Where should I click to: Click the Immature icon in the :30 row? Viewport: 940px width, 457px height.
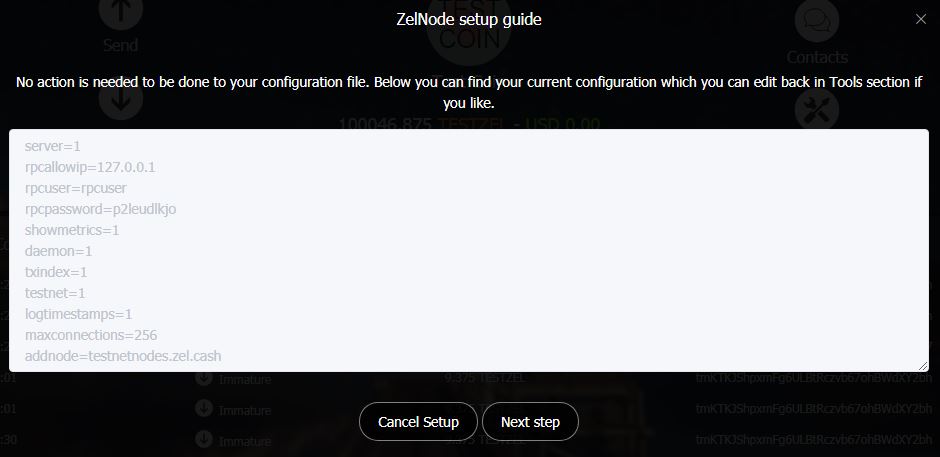[x=204, y=440]
